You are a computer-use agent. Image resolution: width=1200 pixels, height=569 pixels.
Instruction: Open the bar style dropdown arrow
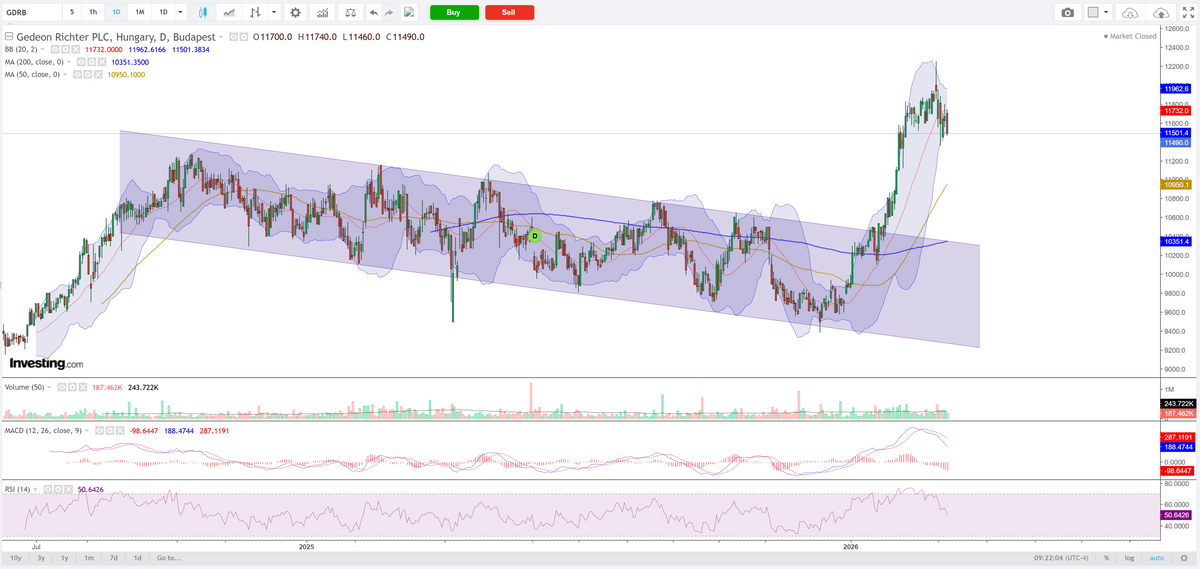tap(273, 12)
